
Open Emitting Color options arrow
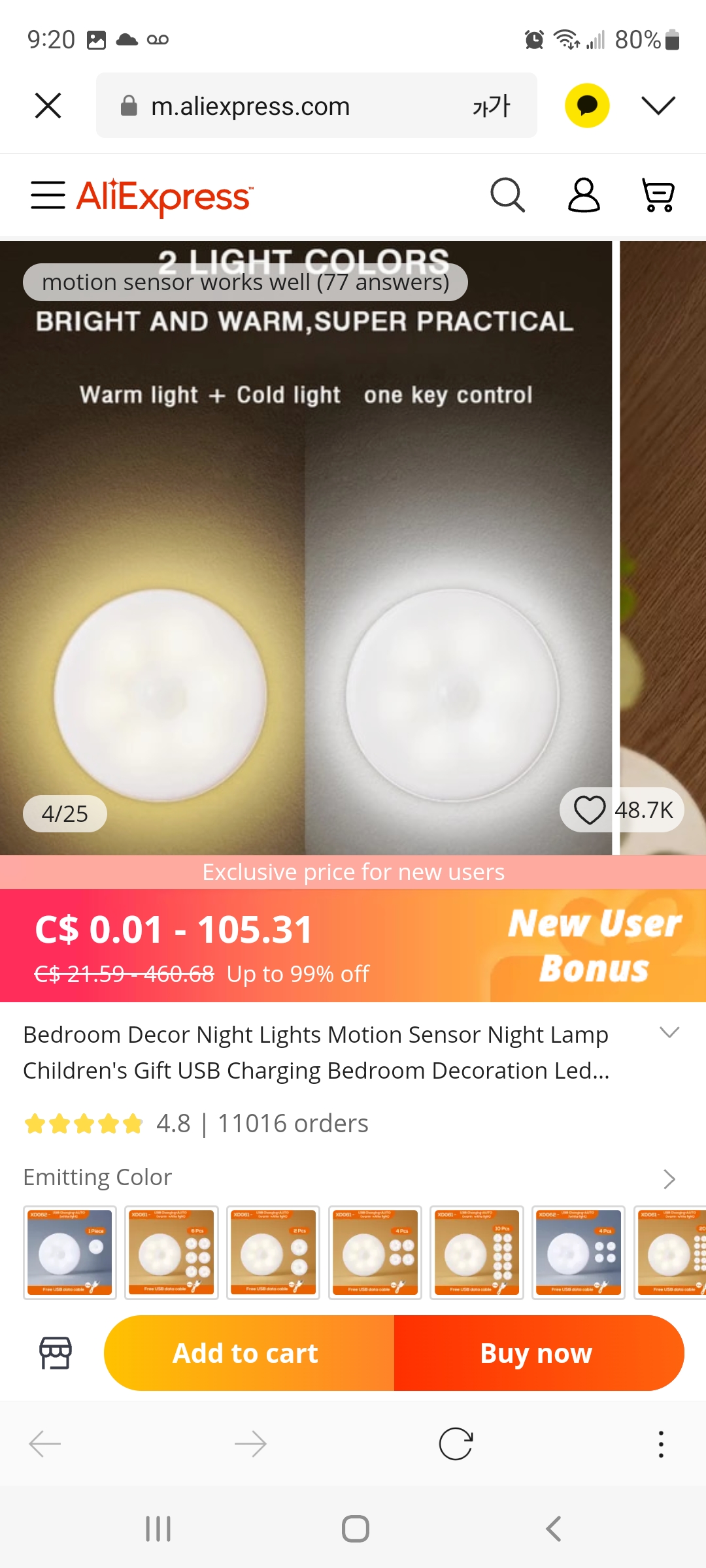tap(669, 1179)
